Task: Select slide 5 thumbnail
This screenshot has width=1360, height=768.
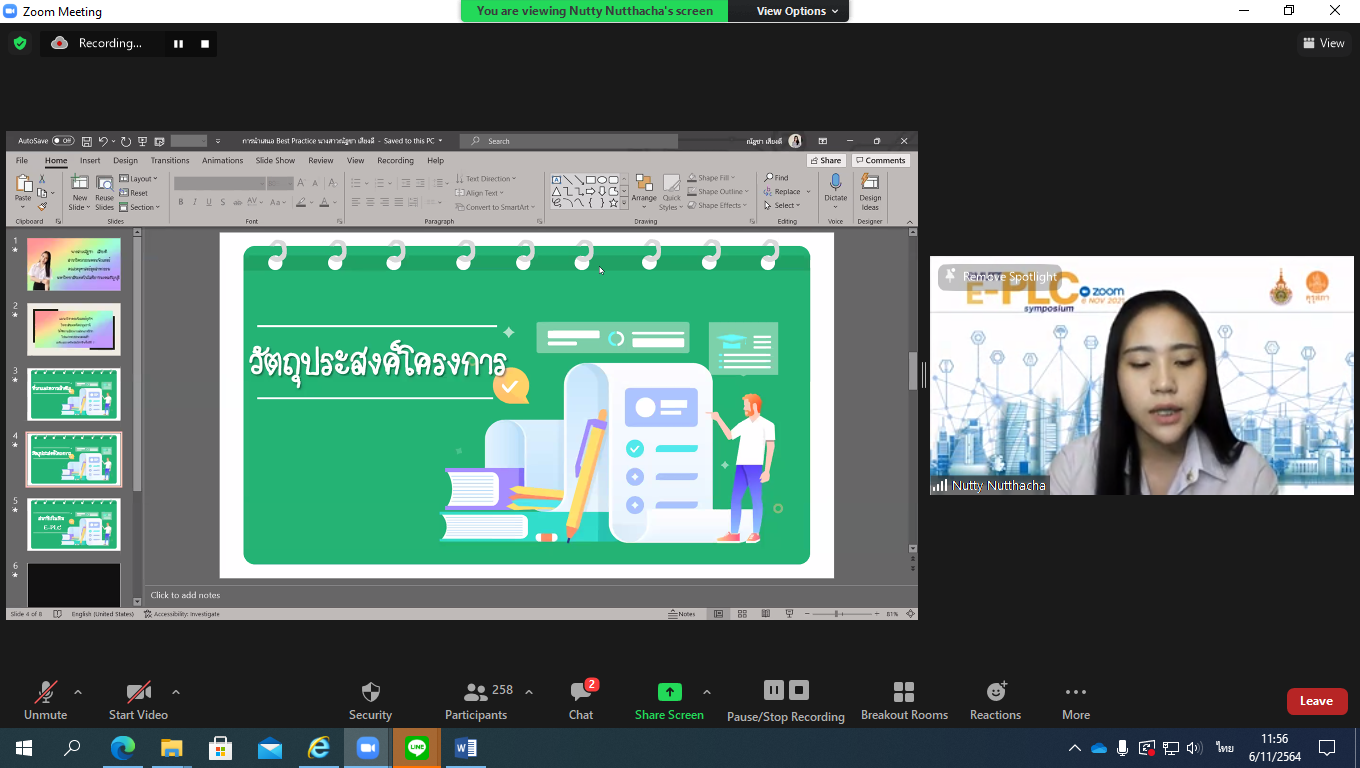Action: pos(74,524)
